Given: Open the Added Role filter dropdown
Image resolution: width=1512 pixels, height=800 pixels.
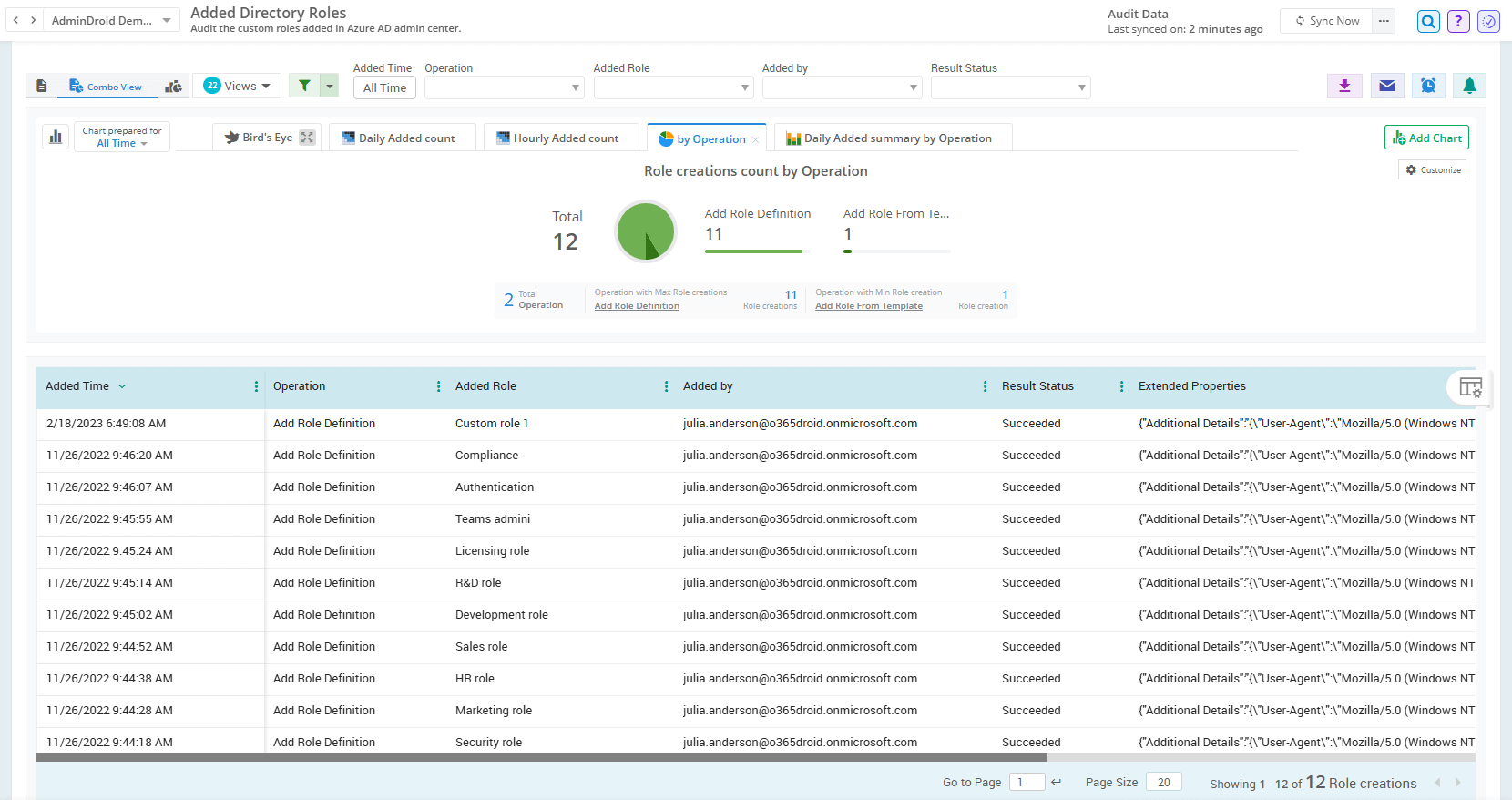Looking at the screenshot, I should coord(673,87).
